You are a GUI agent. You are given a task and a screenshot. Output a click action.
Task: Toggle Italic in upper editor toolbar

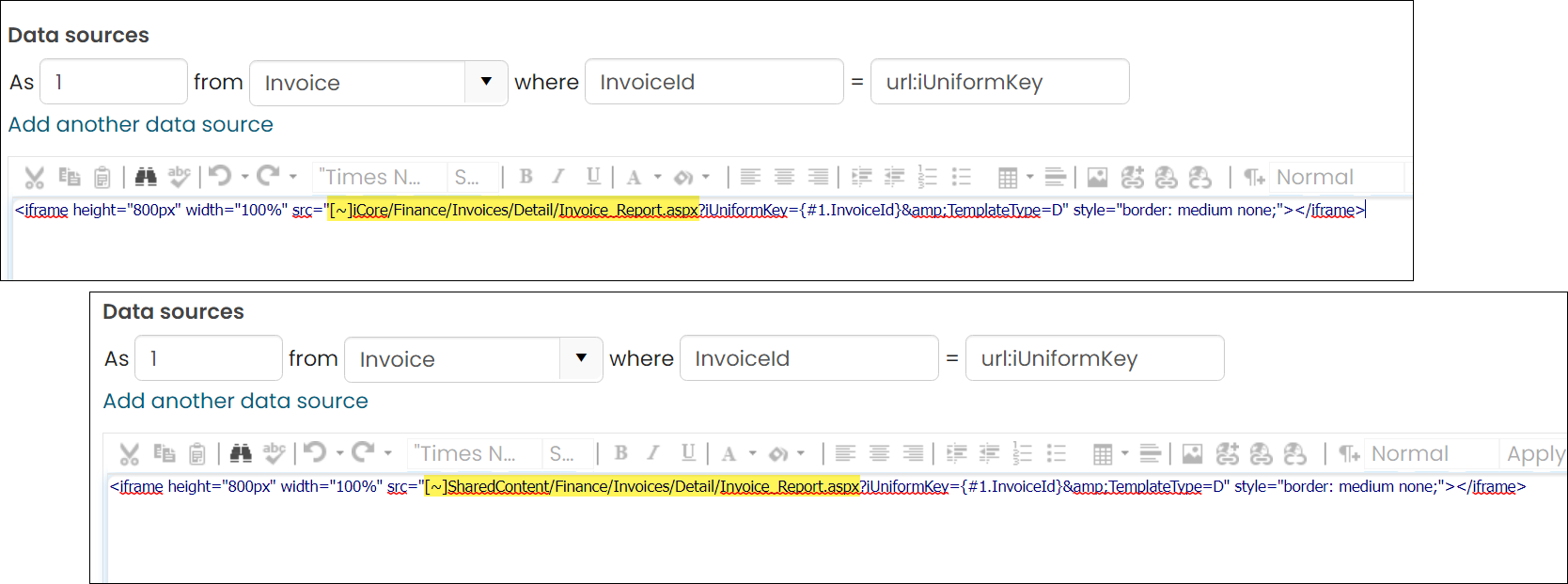(x=558, y=176)
